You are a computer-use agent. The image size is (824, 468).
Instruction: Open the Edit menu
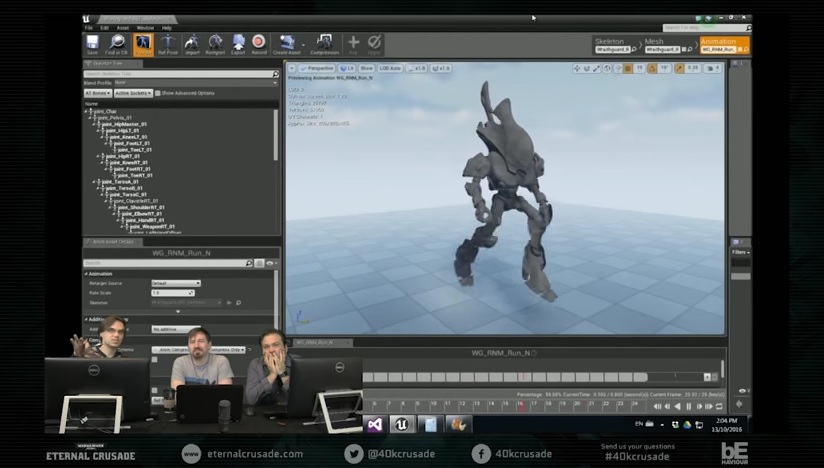click(105, 28)
